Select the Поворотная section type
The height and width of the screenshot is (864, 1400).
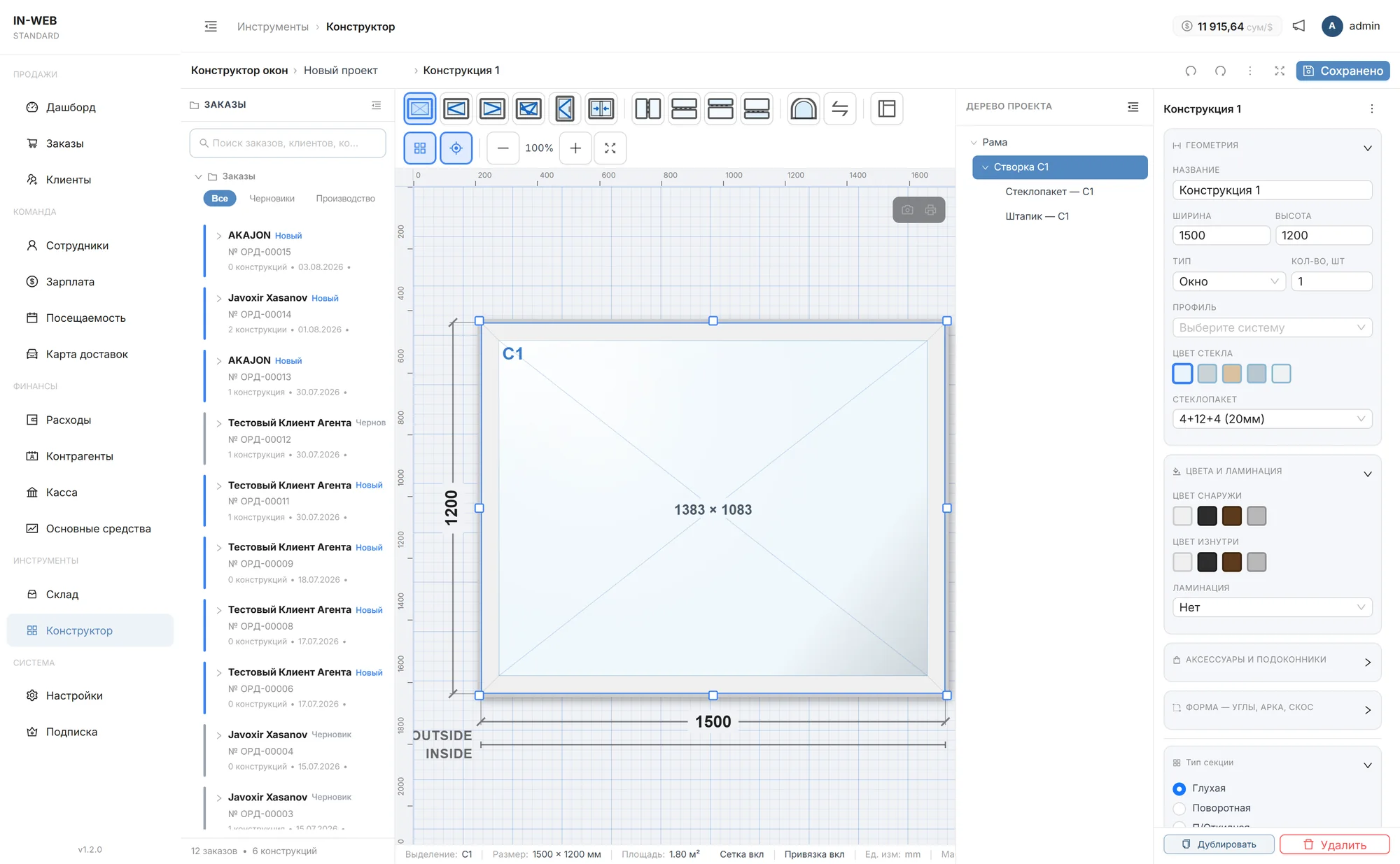1179,808
